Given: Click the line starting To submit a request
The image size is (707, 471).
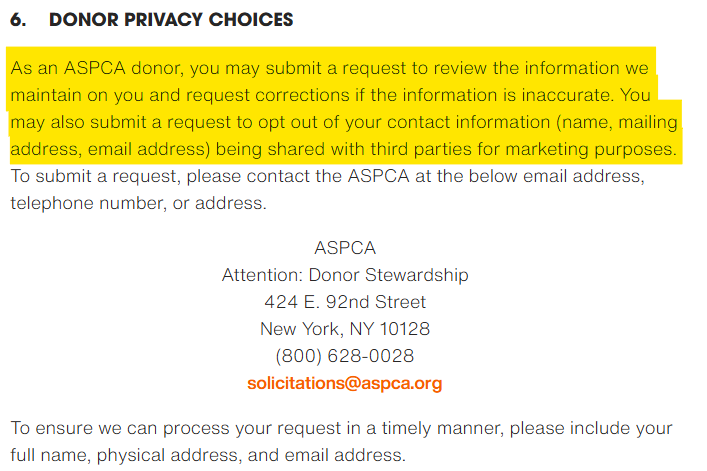Looking at the screenshot, I should point(340,178).
